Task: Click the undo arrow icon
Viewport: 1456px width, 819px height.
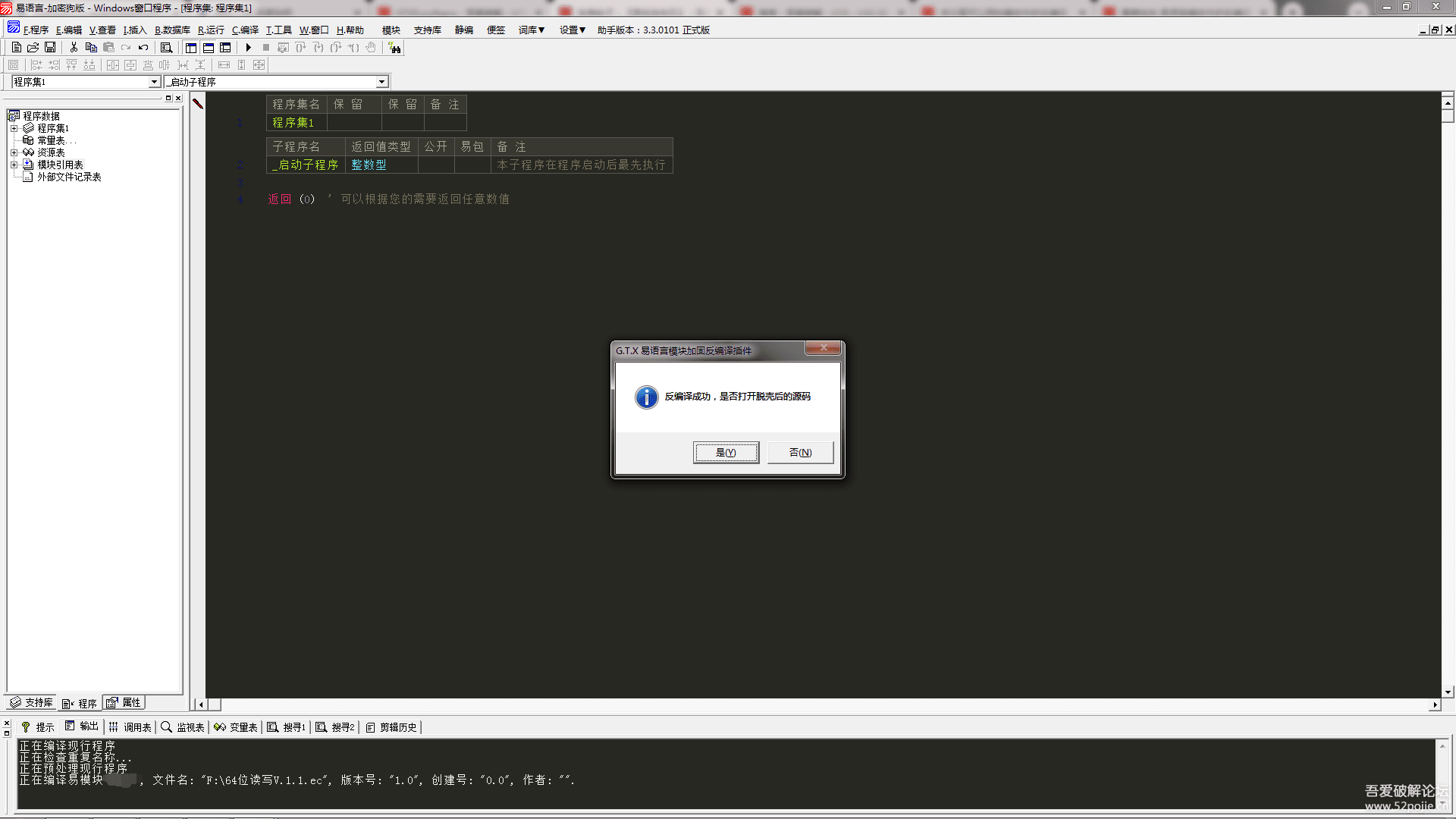Action: (x=143, y=48)
